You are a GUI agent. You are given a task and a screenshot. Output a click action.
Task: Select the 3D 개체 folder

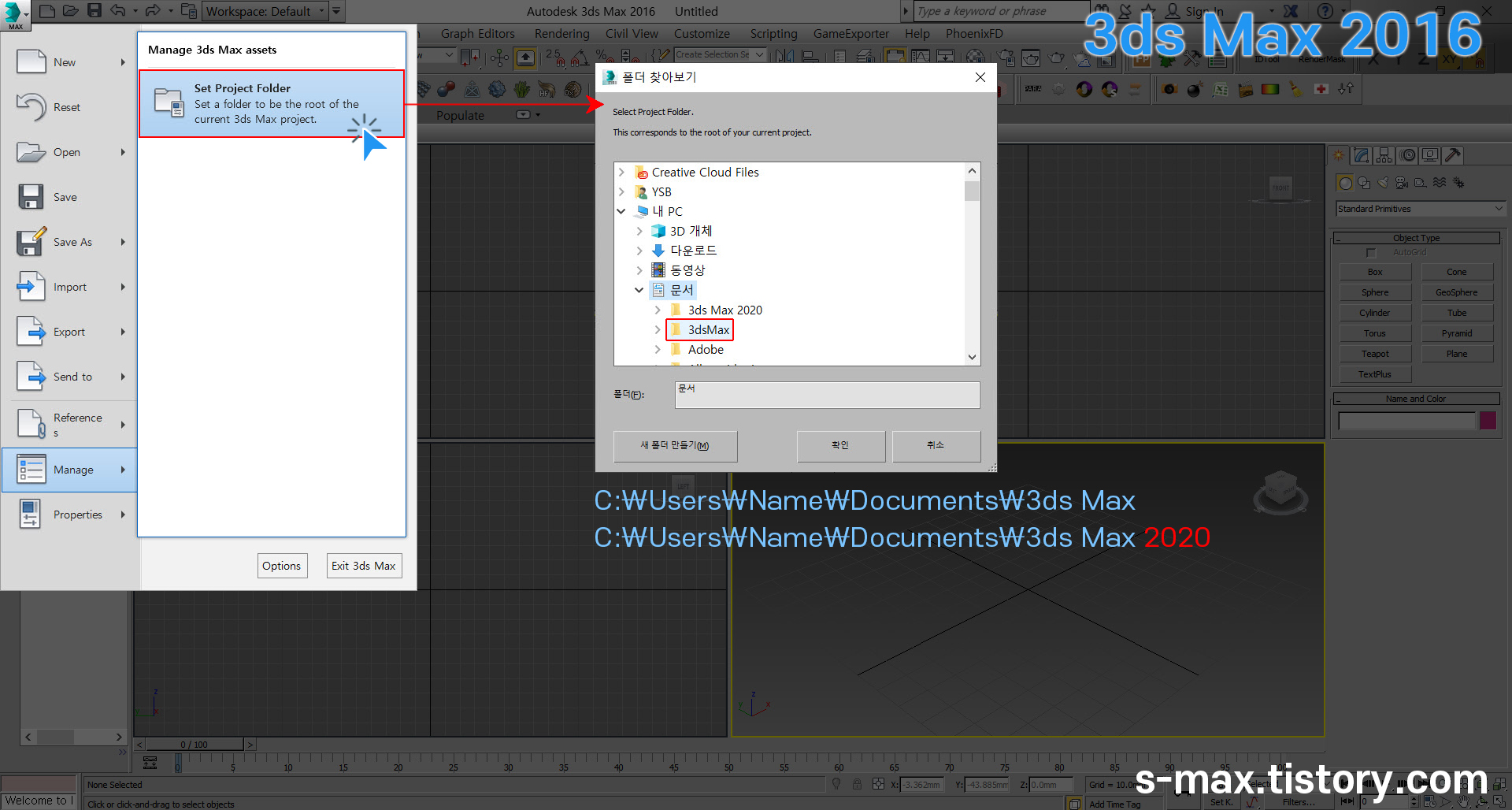[682, 231]
